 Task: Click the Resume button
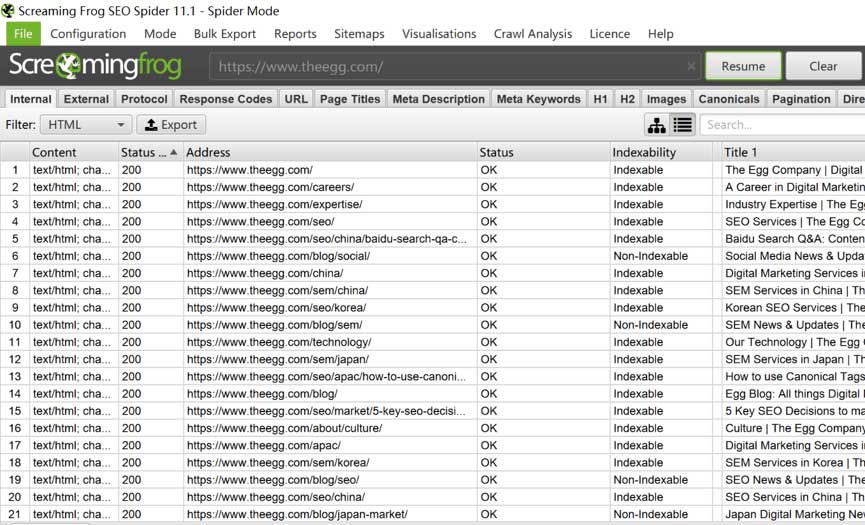tap(743, 66)
